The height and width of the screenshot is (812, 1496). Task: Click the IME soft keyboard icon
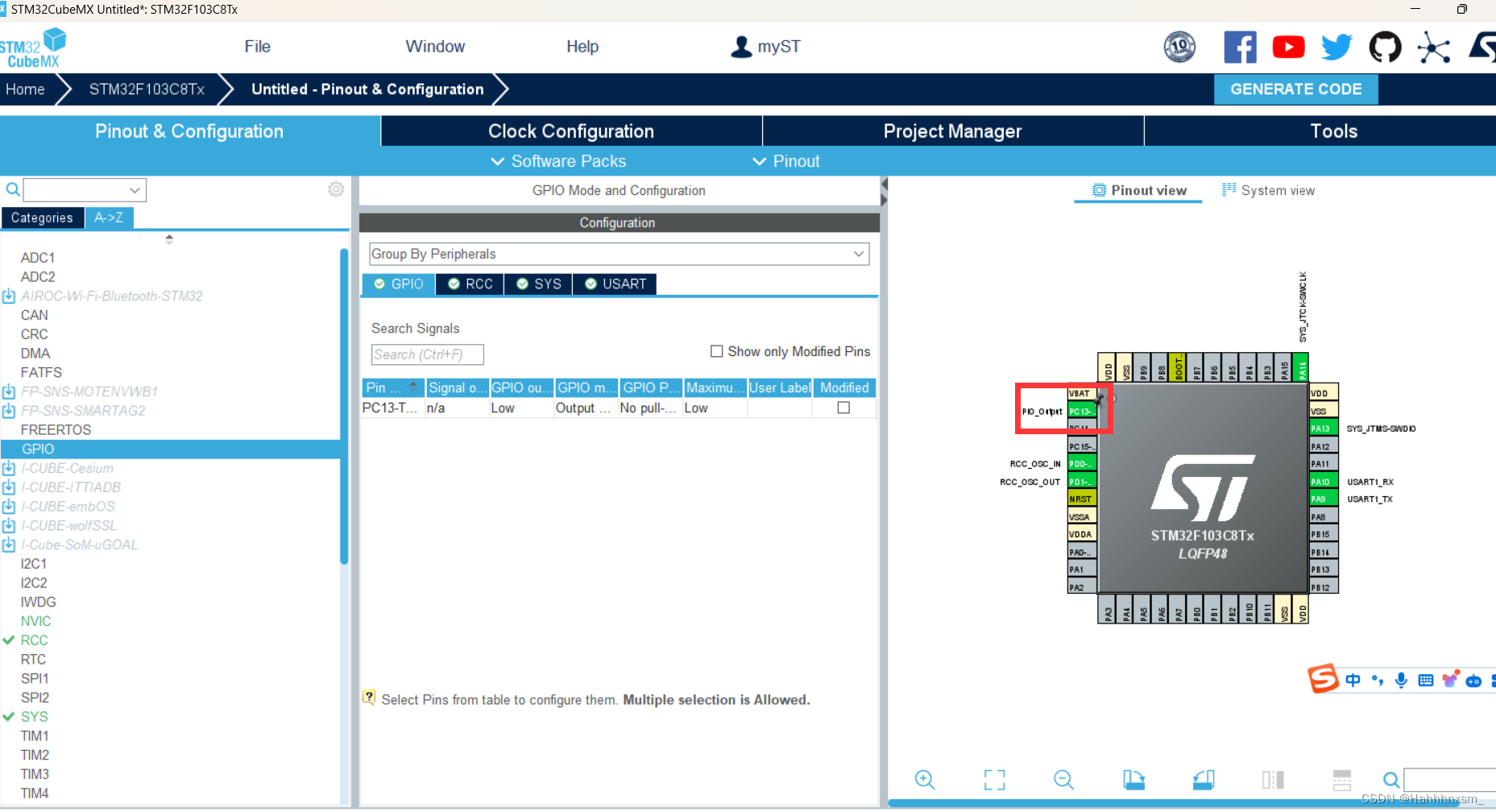1425,680
